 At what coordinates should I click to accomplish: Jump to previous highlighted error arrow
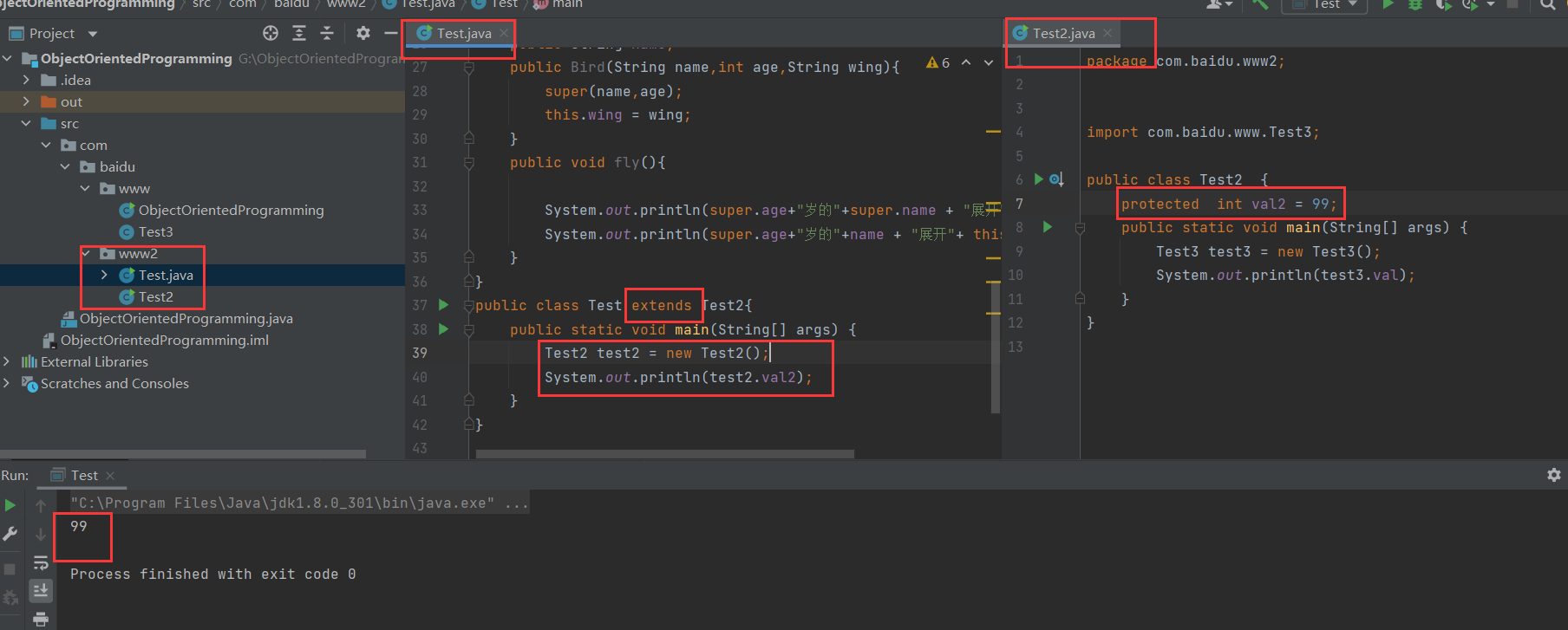click(x=966, y=62)
